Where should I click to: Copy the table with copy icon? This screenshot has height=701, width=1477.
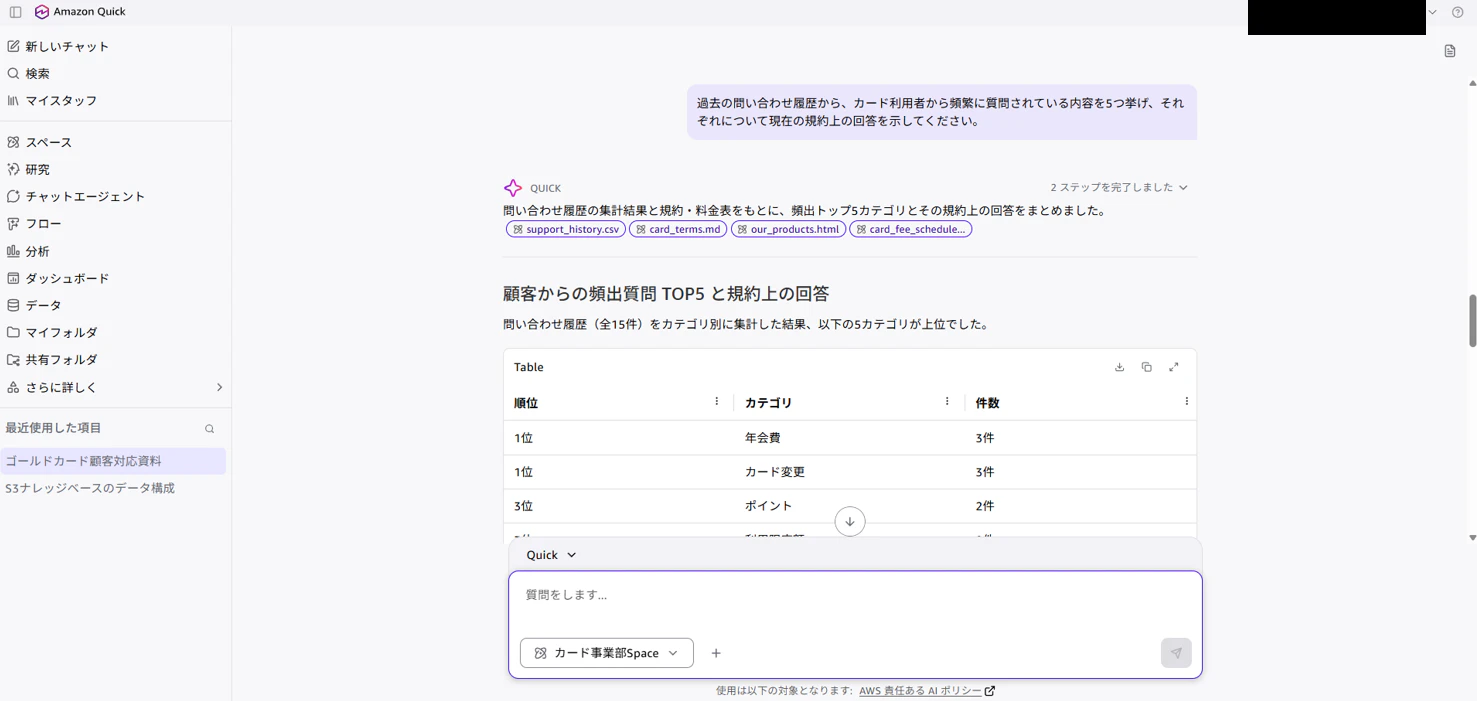point(1147,367)
